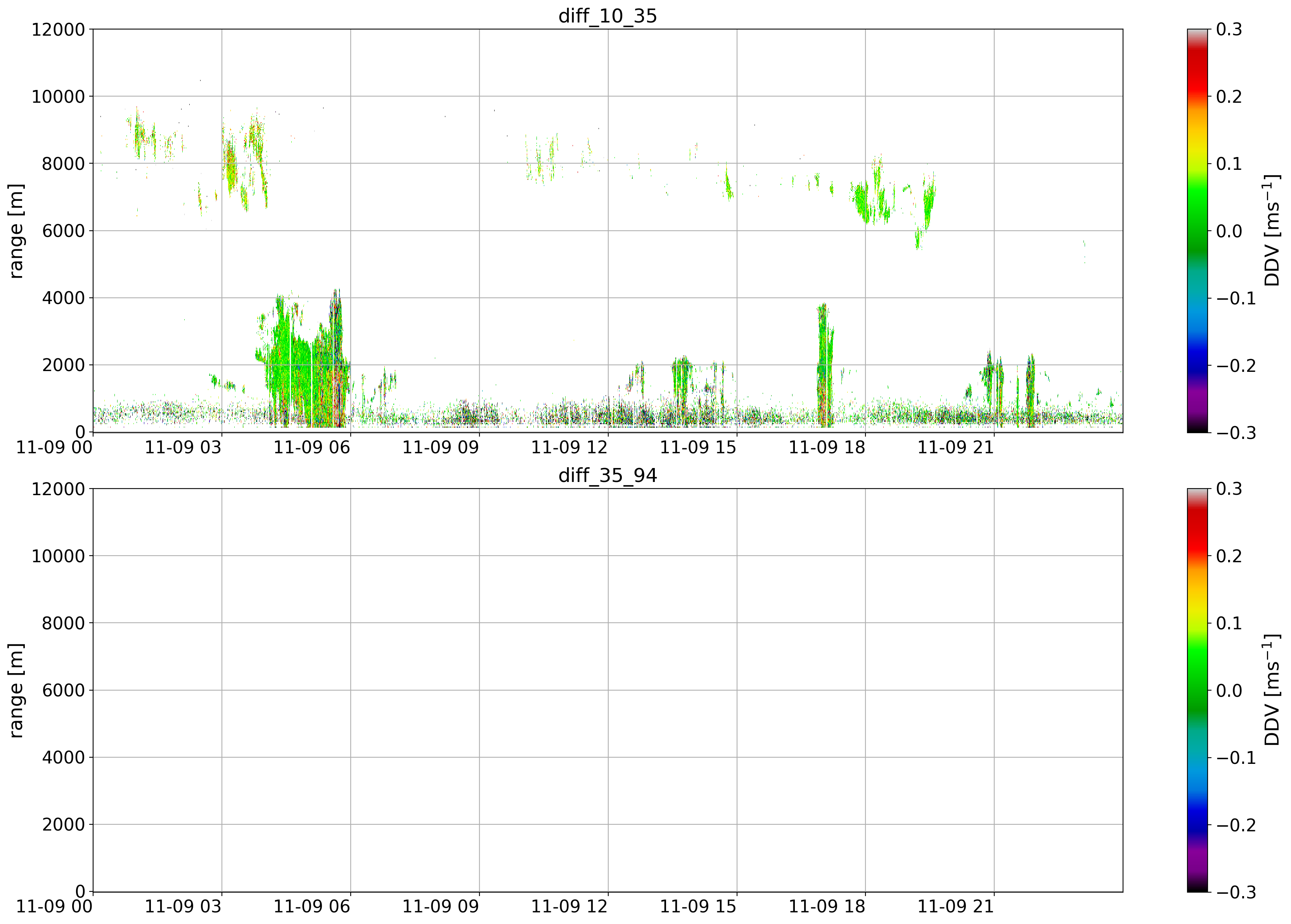Select the range [m] label of diff_35_94

pyautogui.click(x=16, y=690)
